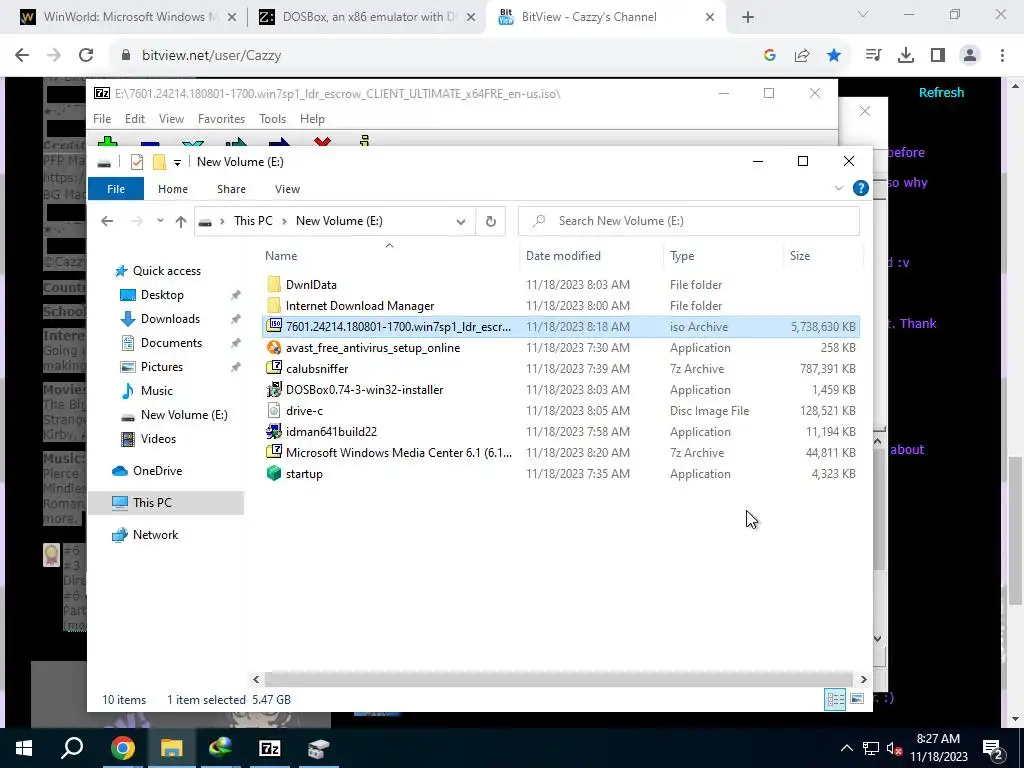This screenshot has height=768, width=1024.
Task: Click the network tray icon
Action: coord(871,749)
